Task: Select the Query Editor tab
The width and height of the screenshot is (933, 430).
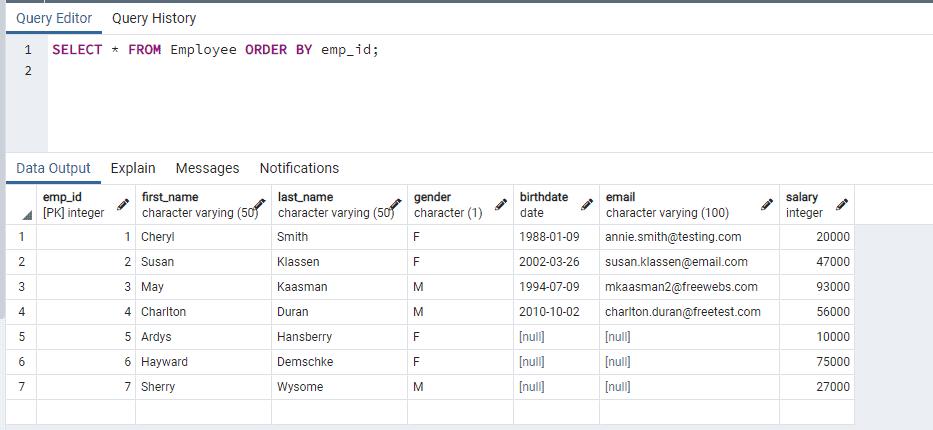Action: click(x=54, y=18)
